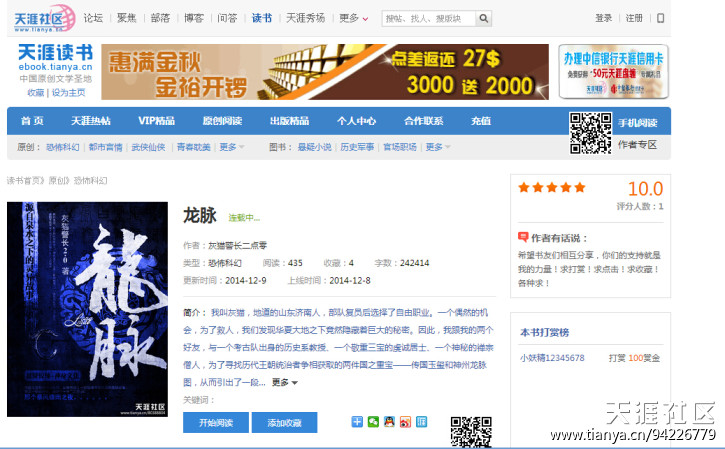Click the 青春耽美 category link

click(x=194, y=147)
